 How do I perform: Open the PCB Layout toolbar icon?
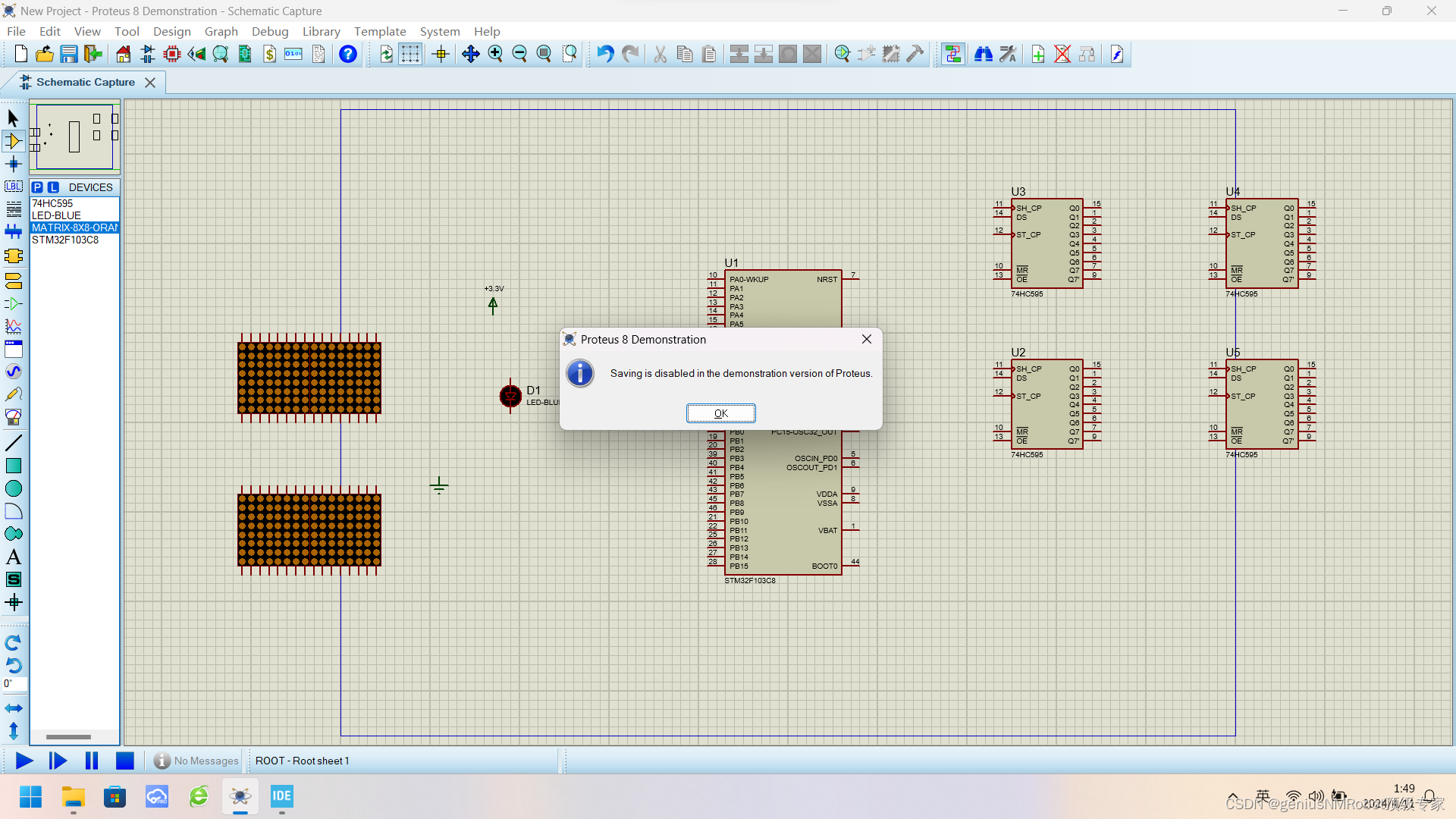[x=172, y=54]
